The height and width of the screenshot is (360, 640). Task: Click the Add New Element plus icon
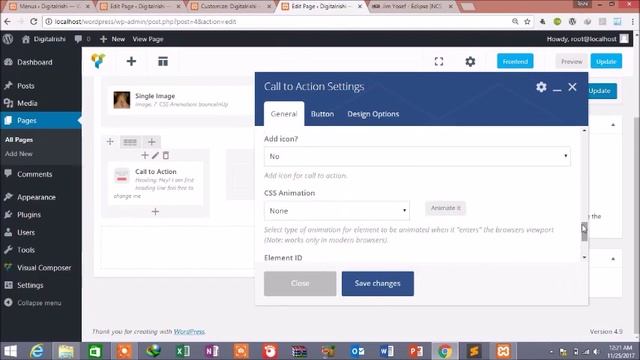tap(131, 61)
